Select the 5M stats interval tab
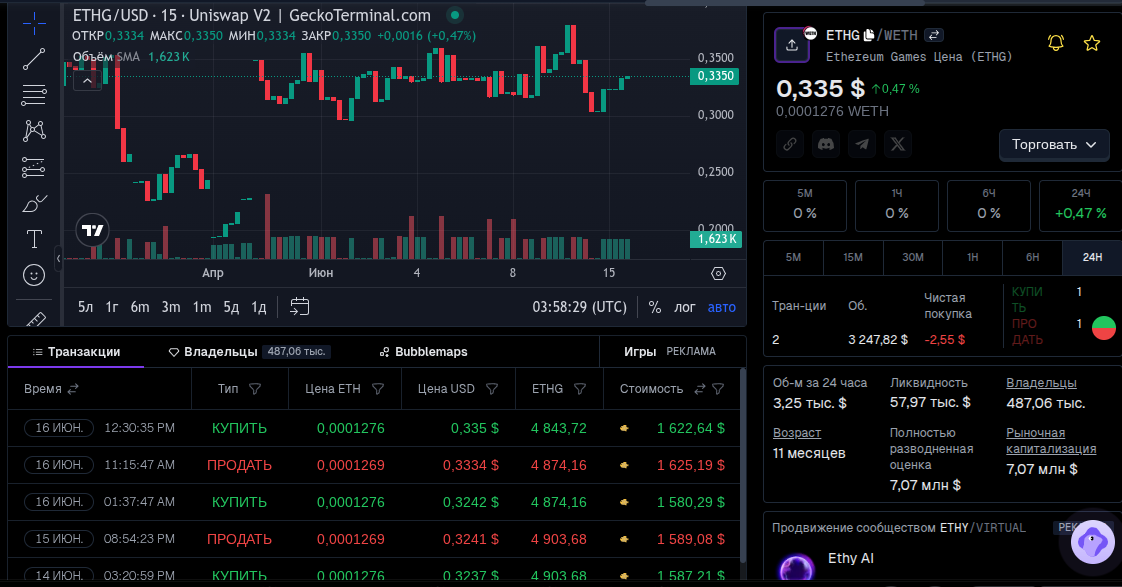This screenshot has width=1122, height=587. tap(794, 257)
